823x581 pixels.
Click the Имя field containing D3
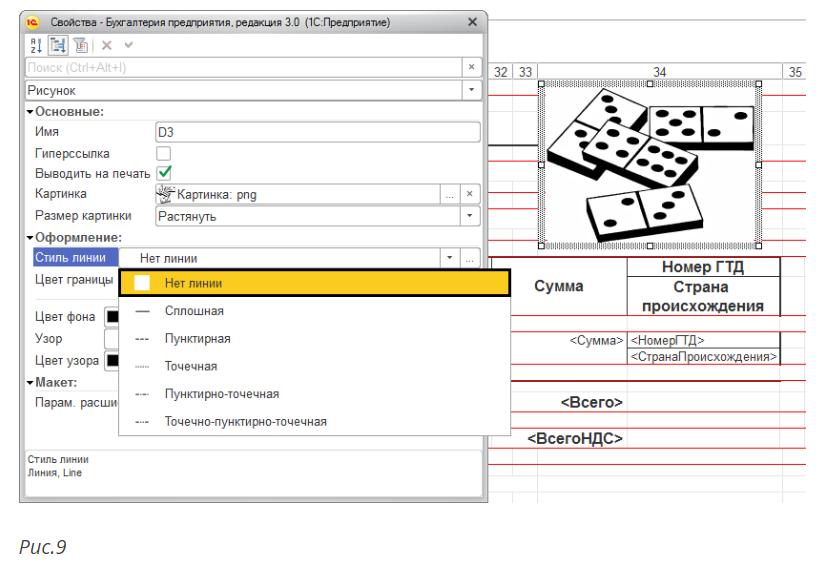(317, 132)
